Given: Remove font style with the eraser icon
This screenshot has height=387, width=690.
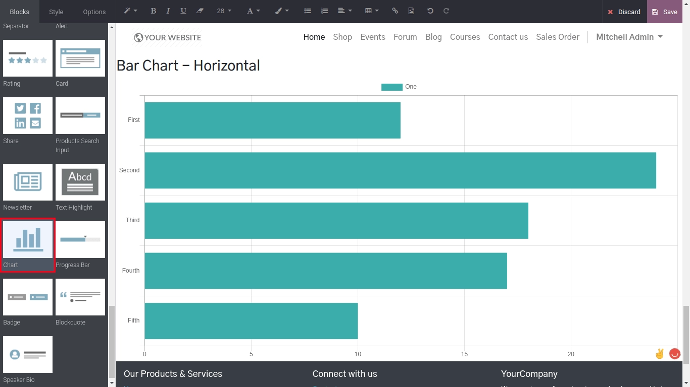Looking at the screenshot, I should click(200, 11).
